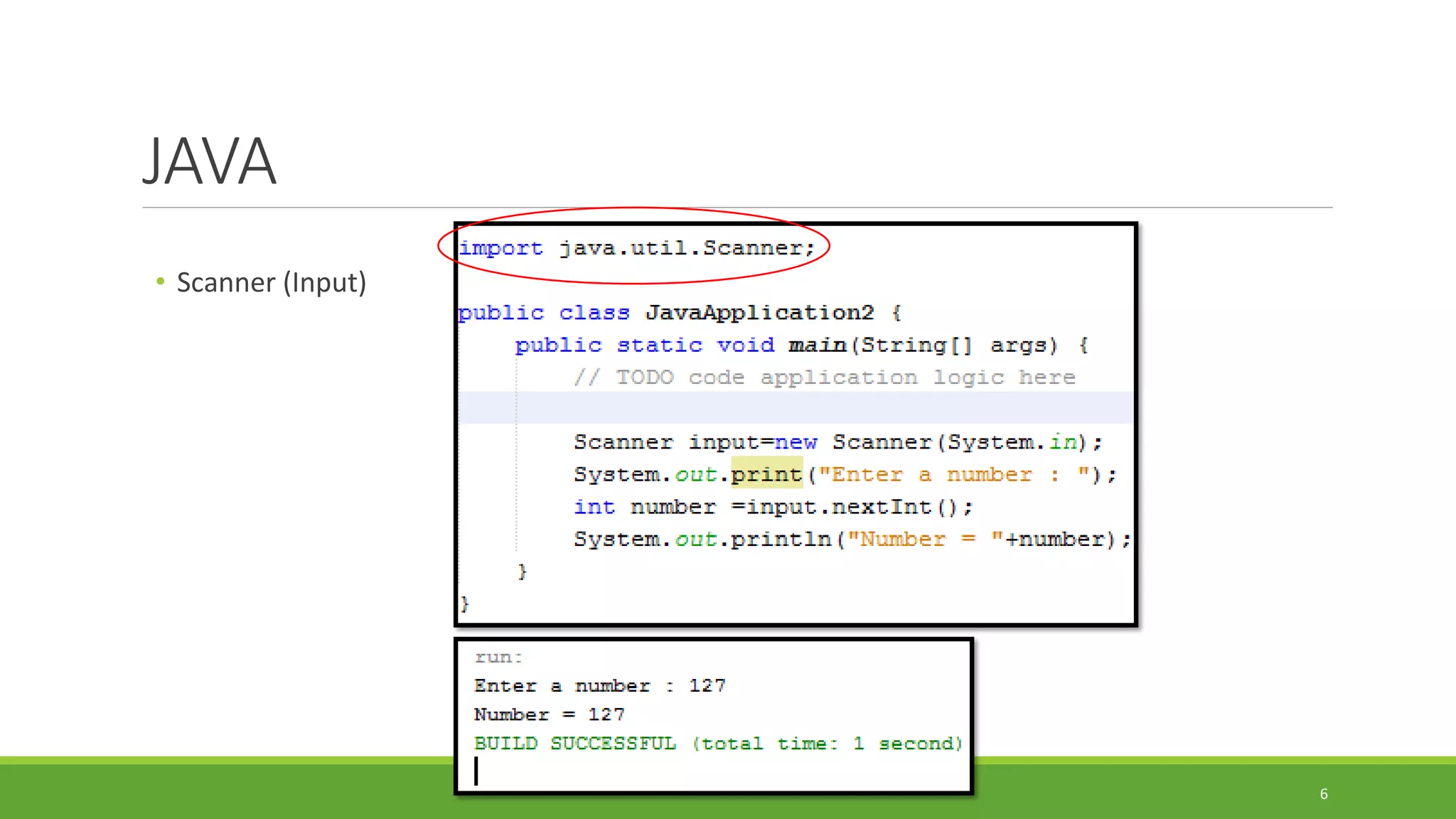1456x819 pixels.
Task: Click the JAVA slide title
Action: point(209,161)
